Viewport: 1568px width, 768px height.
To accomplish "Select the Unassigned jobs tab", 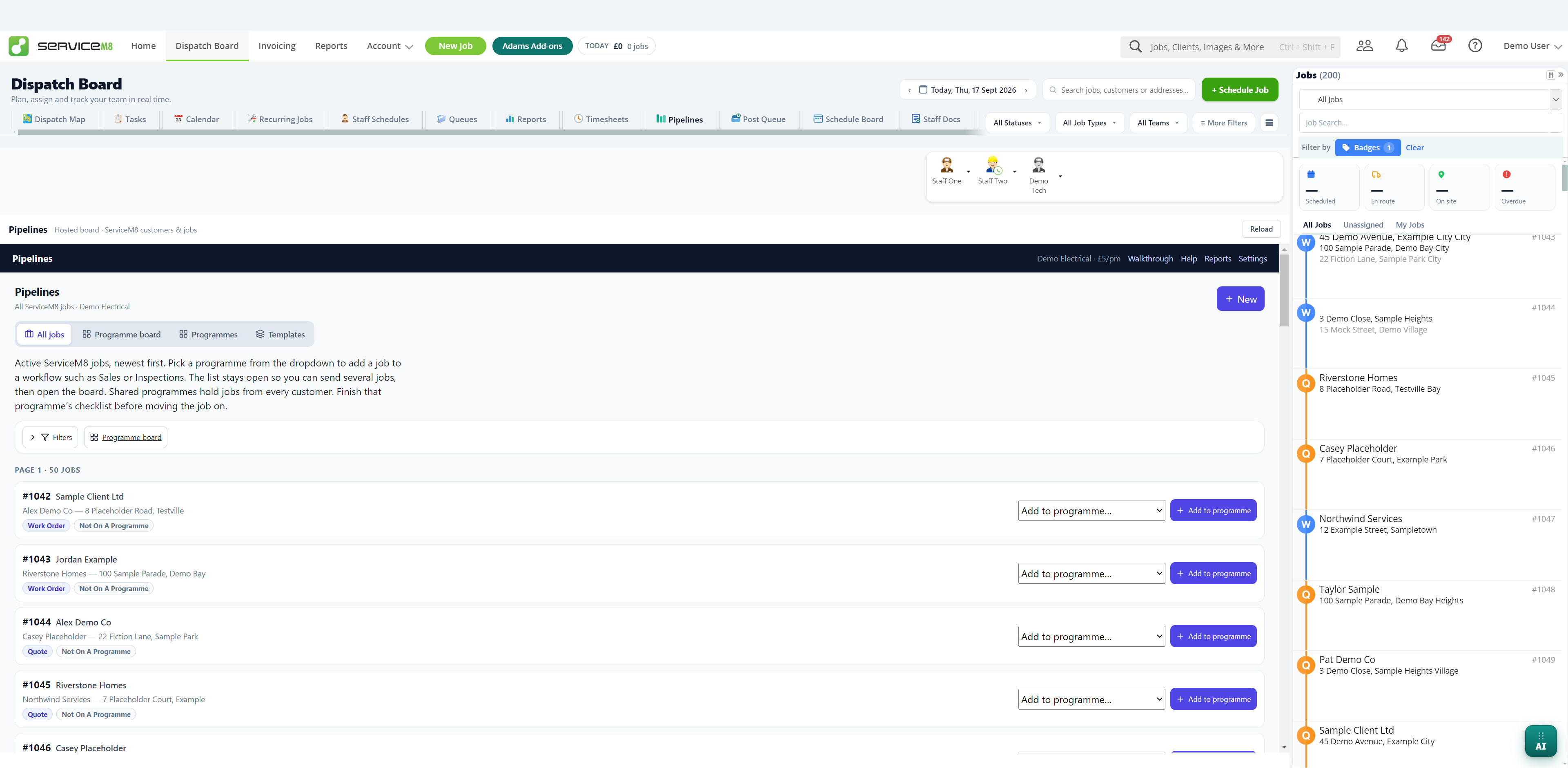I will pyautogui.click(x=1363, y=225).
